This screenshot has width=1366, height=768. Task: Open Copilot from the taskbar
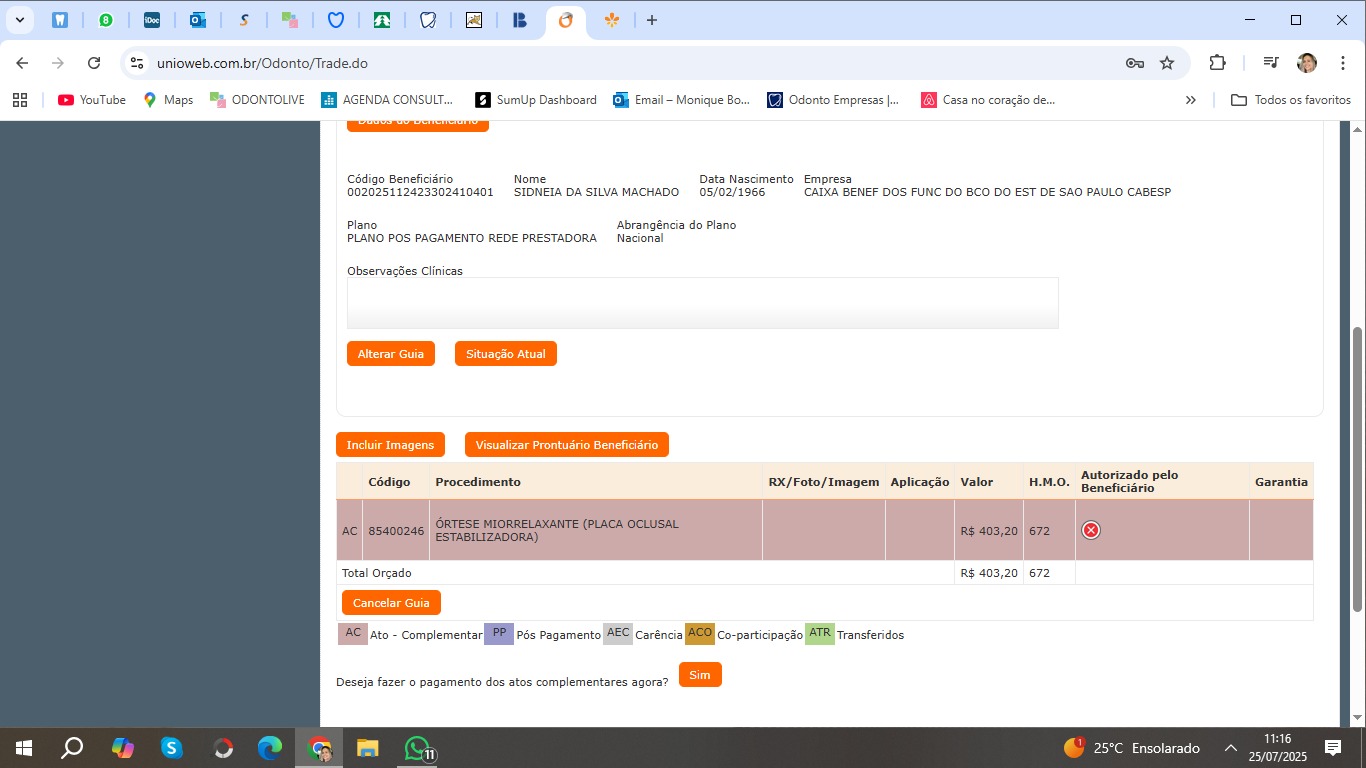pos(123,748)
